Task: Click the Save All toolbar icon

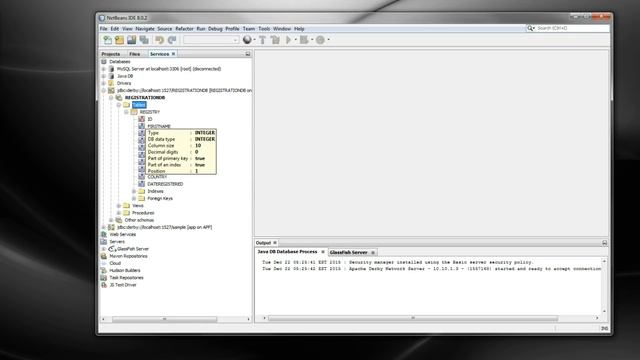Action: pos(144,40)
